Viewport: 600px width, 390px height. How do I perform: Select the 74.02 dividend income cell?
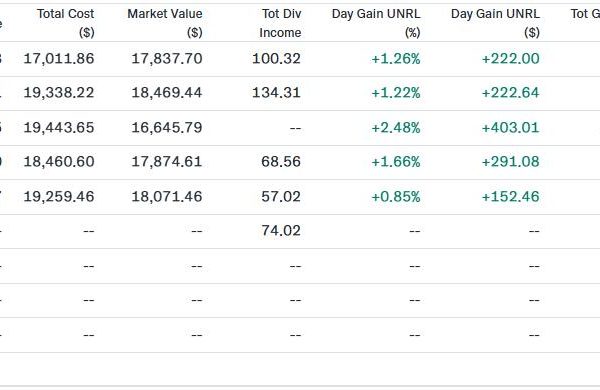coord(281,230)
